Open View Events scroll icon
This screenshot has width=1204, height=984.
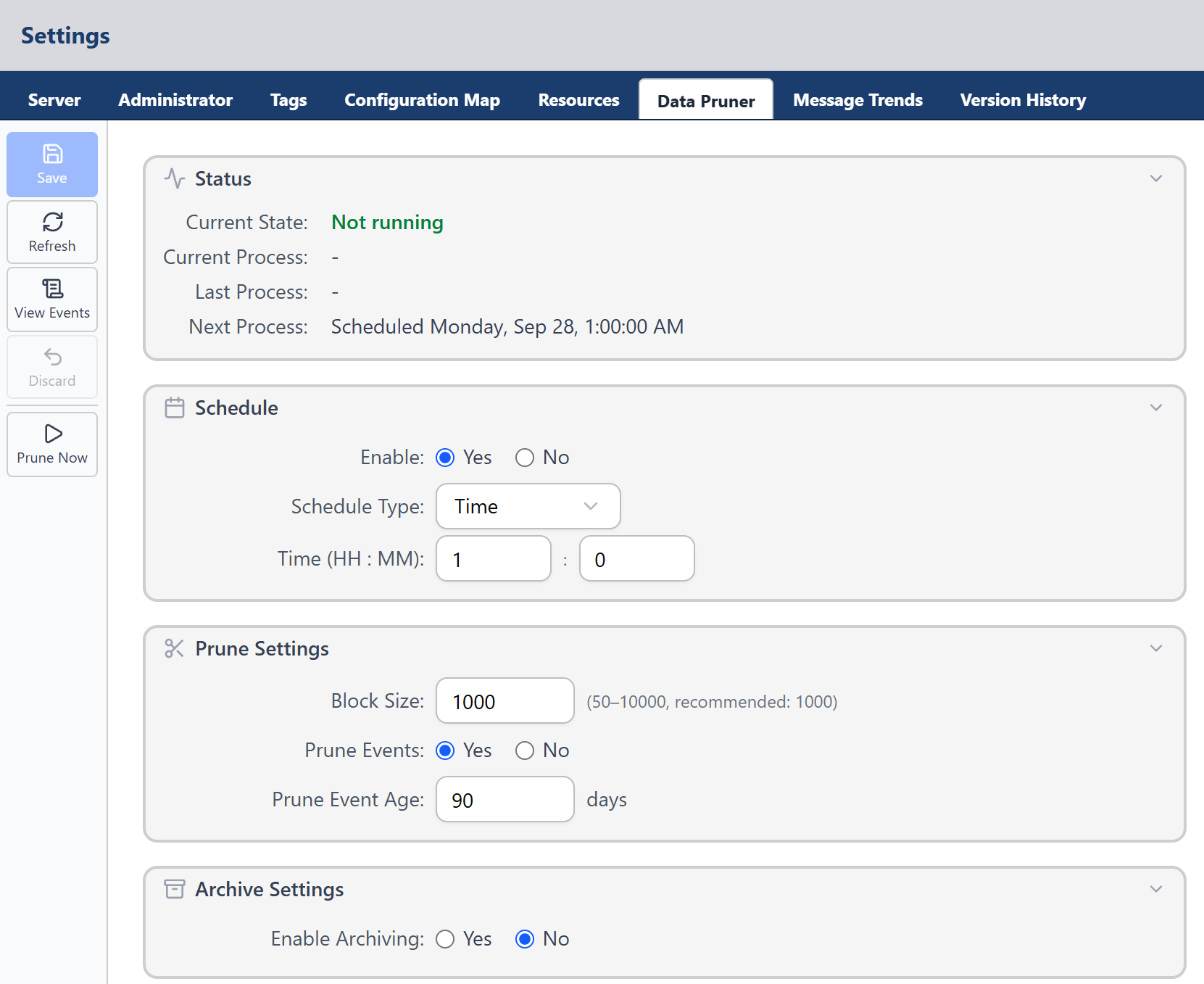click(52, 289)
